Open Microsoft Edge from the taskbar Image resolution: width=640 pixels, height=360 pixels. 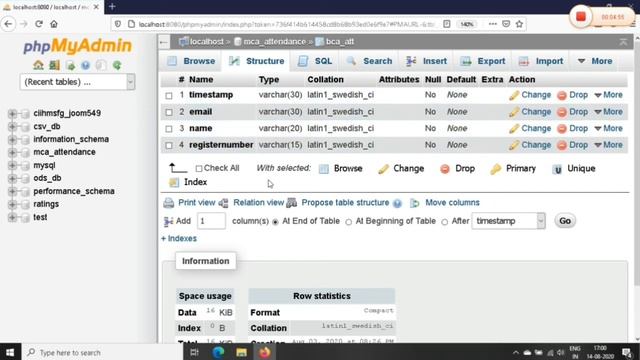(x=218, y=352)
